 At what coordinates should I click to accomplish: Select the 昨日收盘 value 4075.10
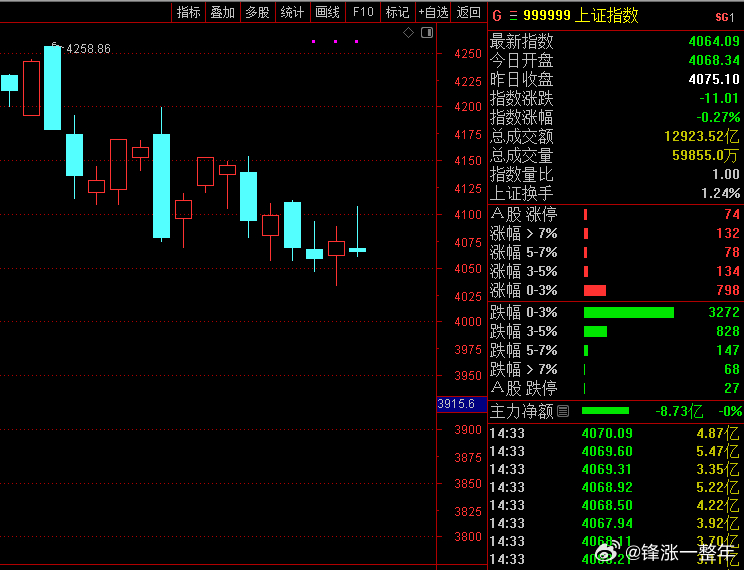pyautogui.click(x=714, y=79)
